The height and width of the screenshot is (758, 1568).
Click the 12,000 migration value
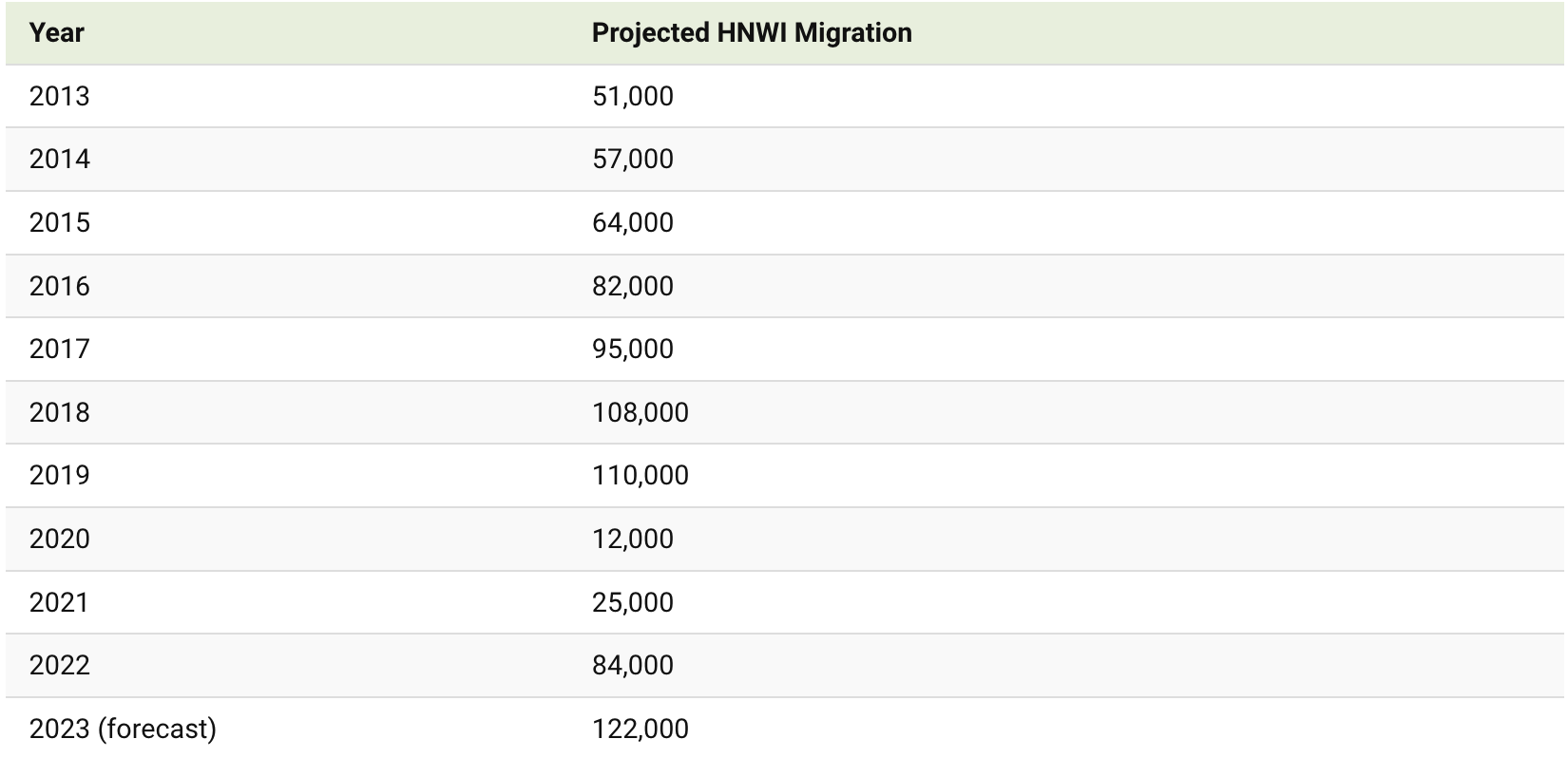tap(633, 539)
